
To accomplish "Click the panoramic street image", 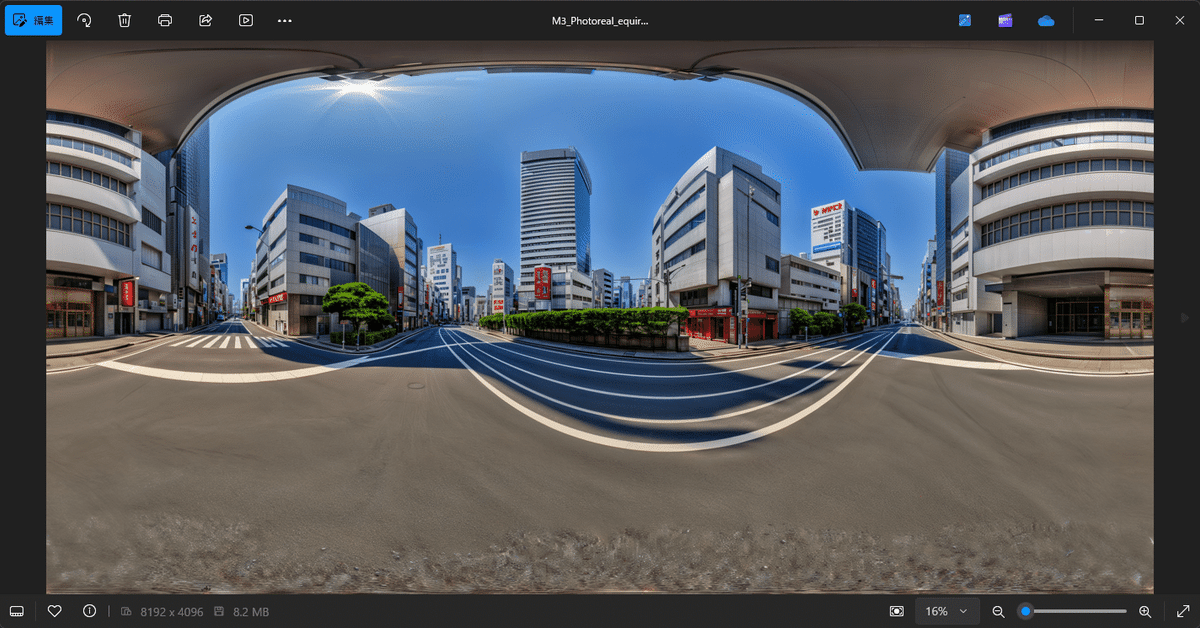I will click(600, 317).
